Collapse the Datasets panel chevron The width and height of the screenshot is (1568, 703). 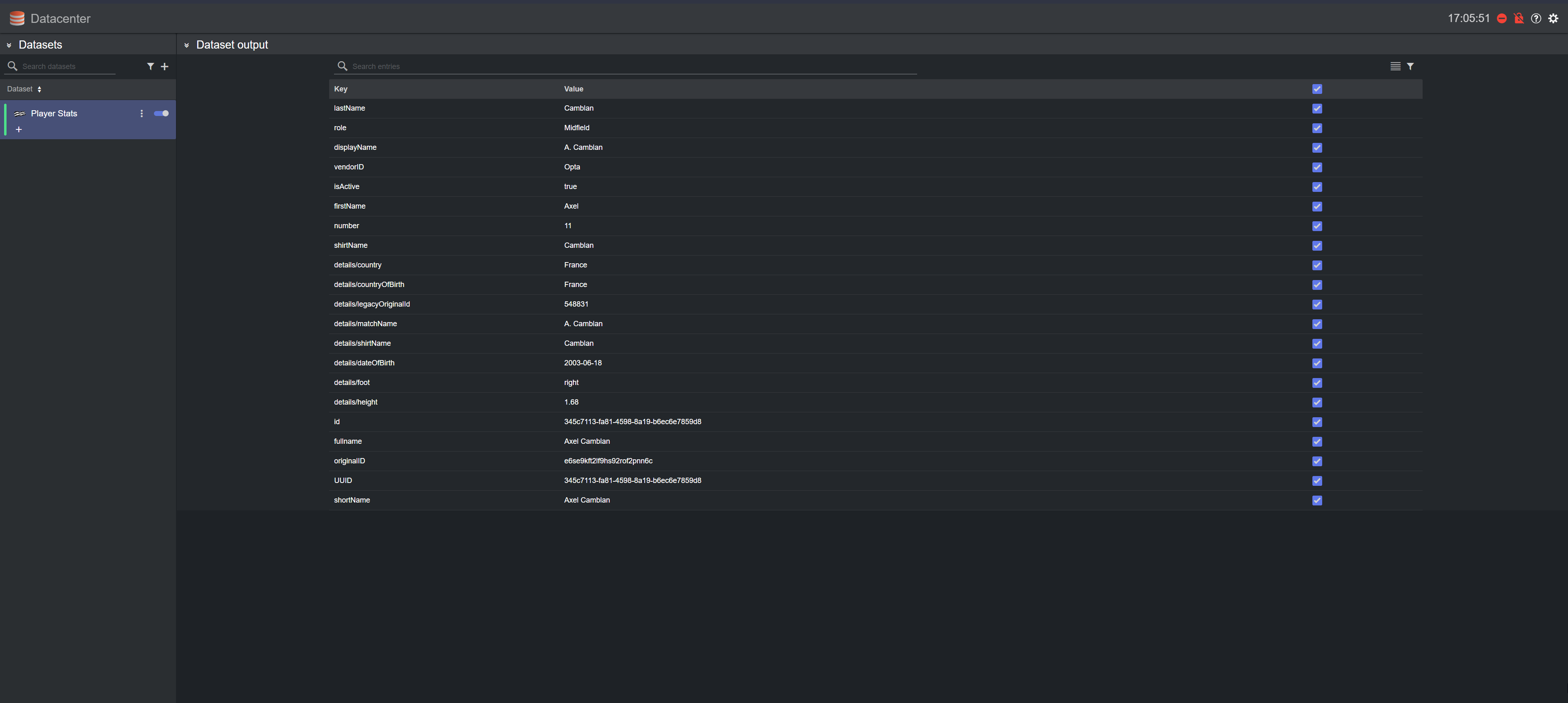9,45
